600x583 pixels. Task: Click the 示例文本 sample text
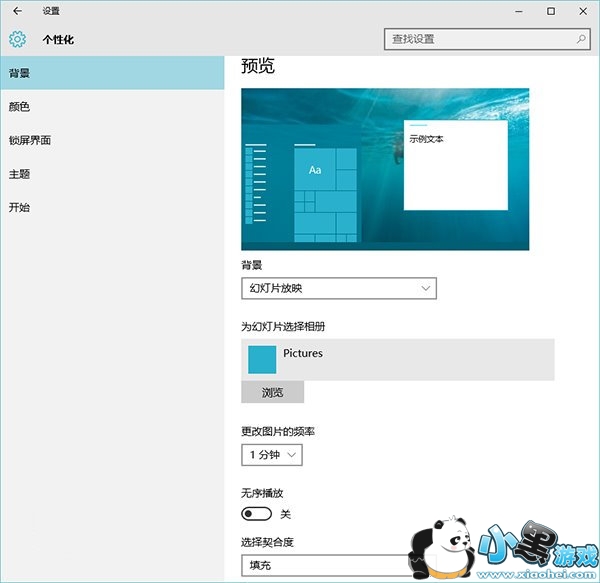tap(426, 139)
